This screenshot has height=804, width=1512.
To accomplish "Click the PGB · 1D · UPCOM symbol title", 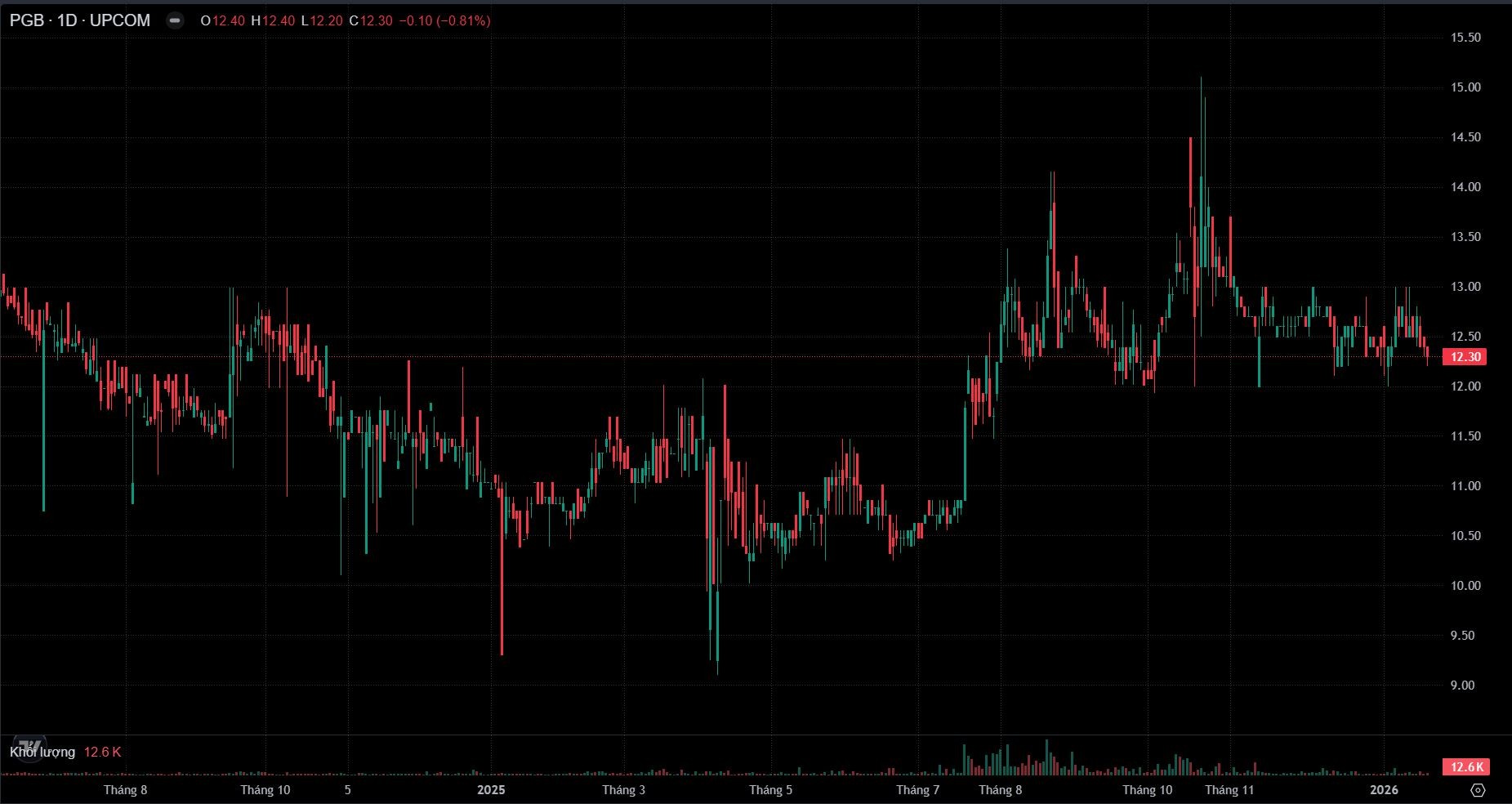I will [80, 20].
